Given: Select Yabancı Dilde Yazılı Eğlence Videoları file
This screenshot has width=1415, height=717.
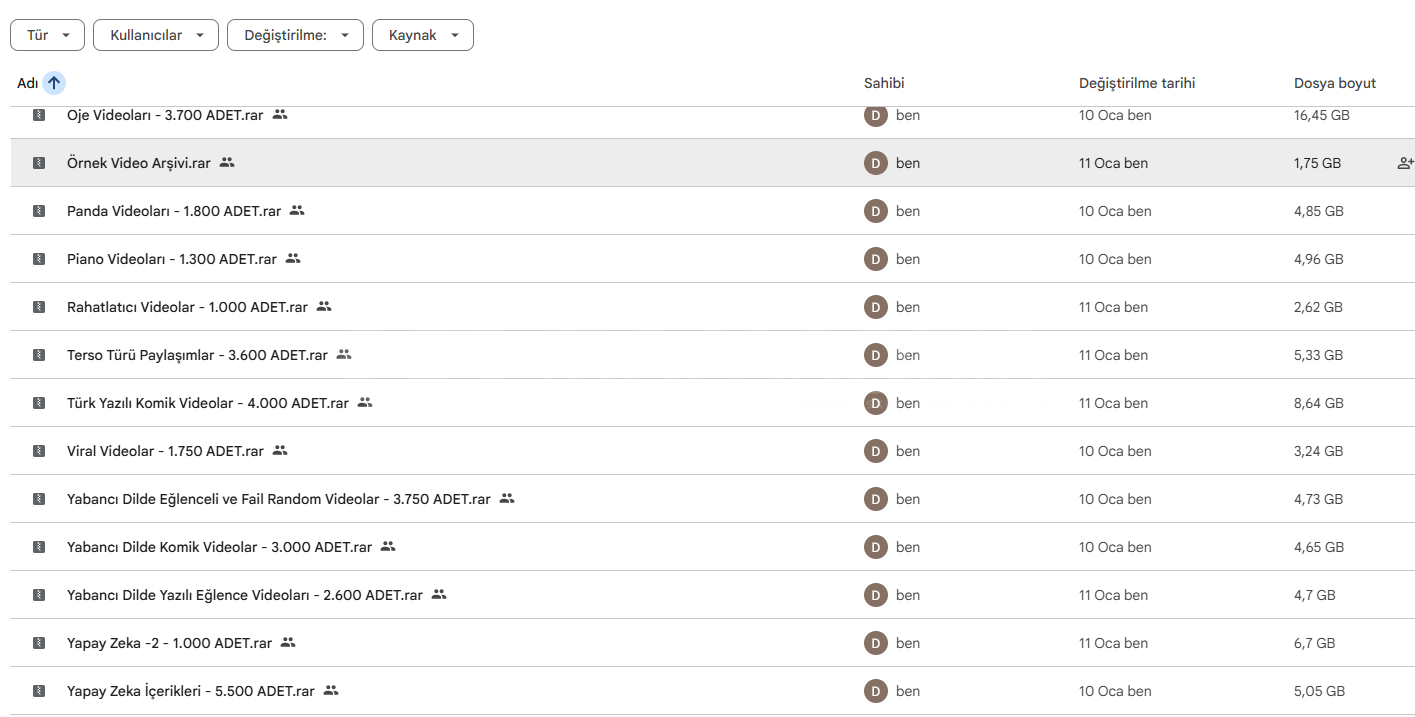Looking at the screenshot, I should click(x=244, y=595).
